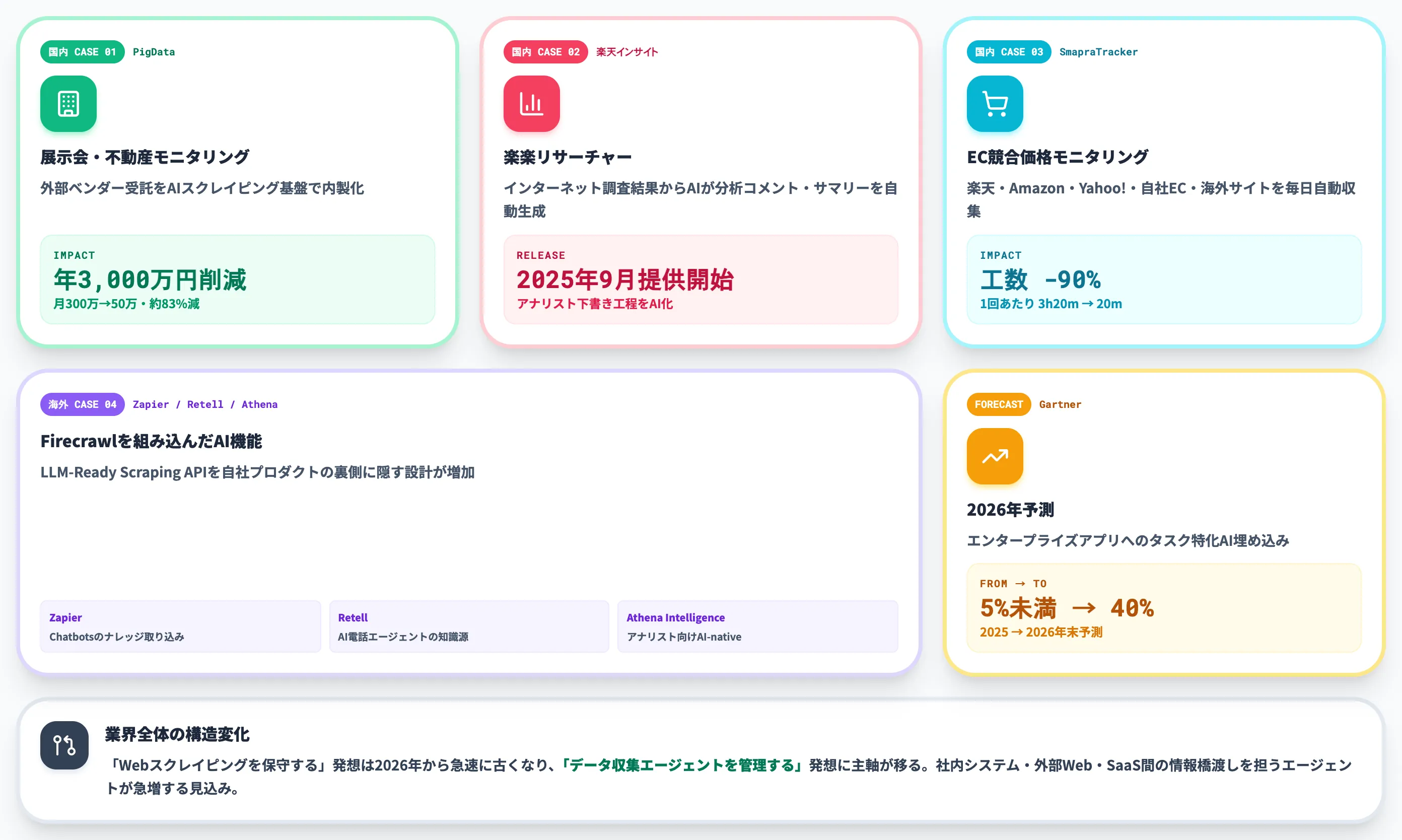Image resolution: width=1402 pixels, height=840 pixels.
Task: Click the LLM-Ready Scraping API description
Action: pos(257,472)
